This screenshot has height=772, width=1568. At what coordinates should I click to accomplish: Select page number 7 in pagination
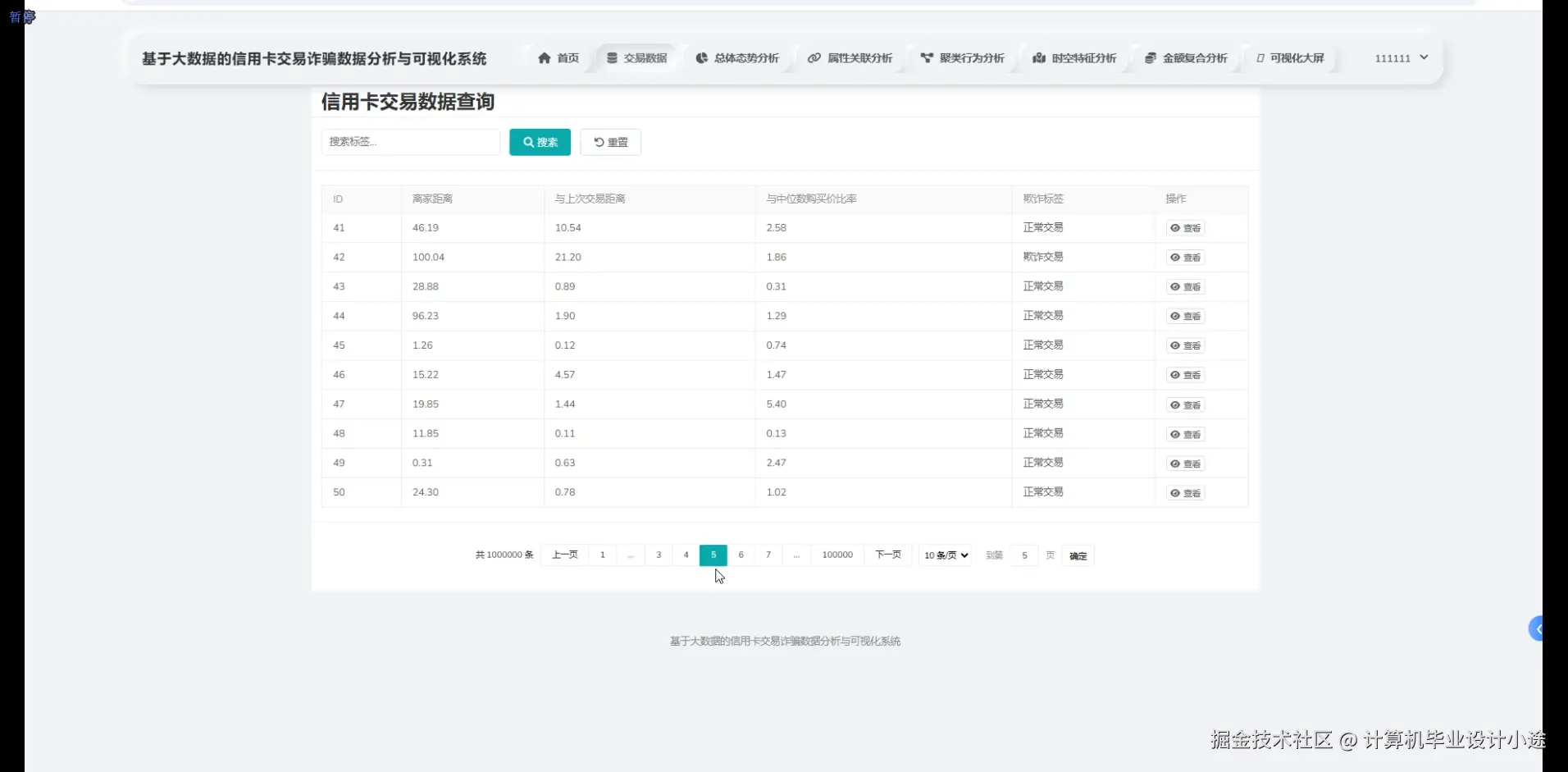(x=768, y=555)
